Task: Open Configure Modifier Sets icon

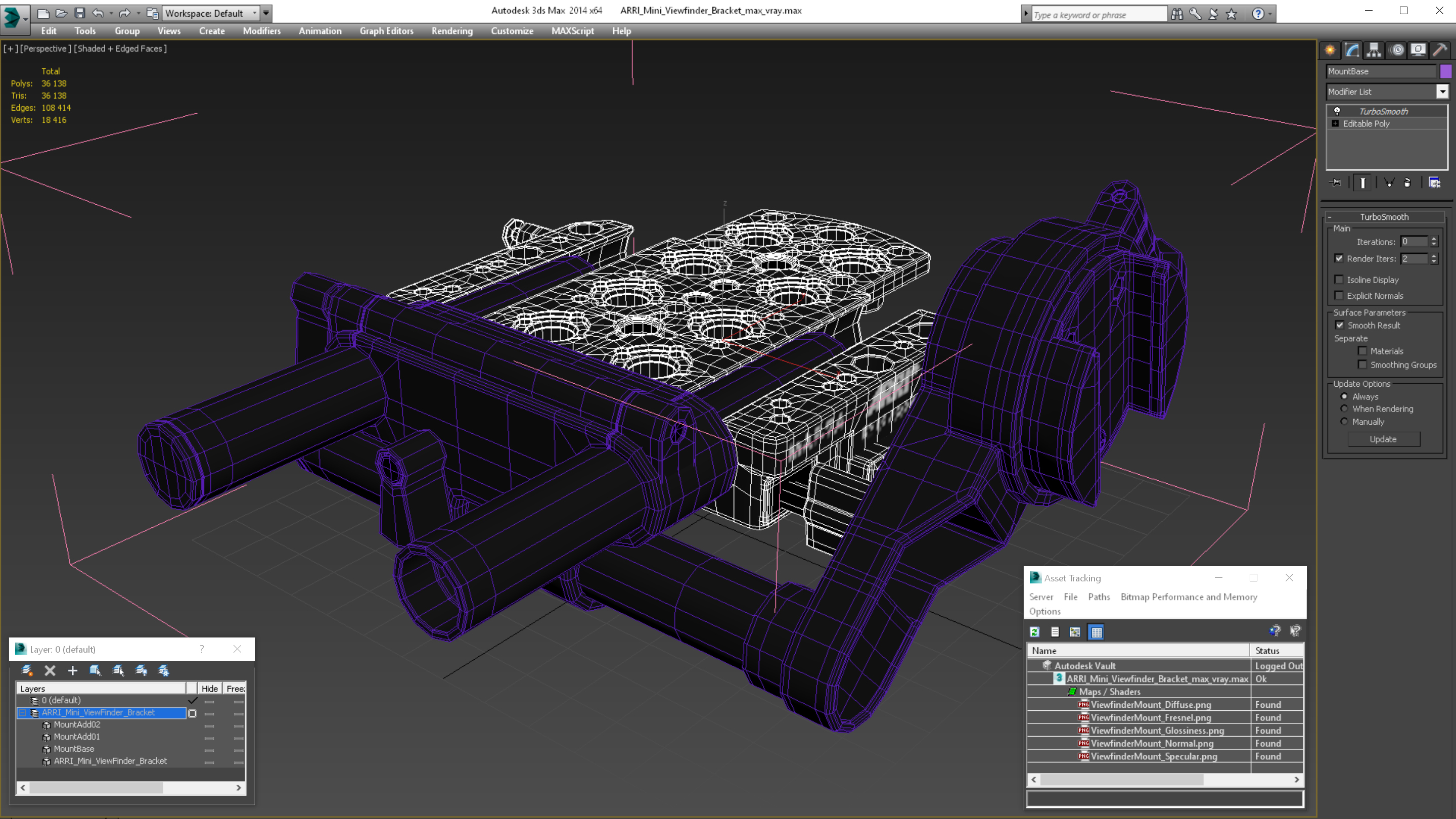Action: (1435, 183)
